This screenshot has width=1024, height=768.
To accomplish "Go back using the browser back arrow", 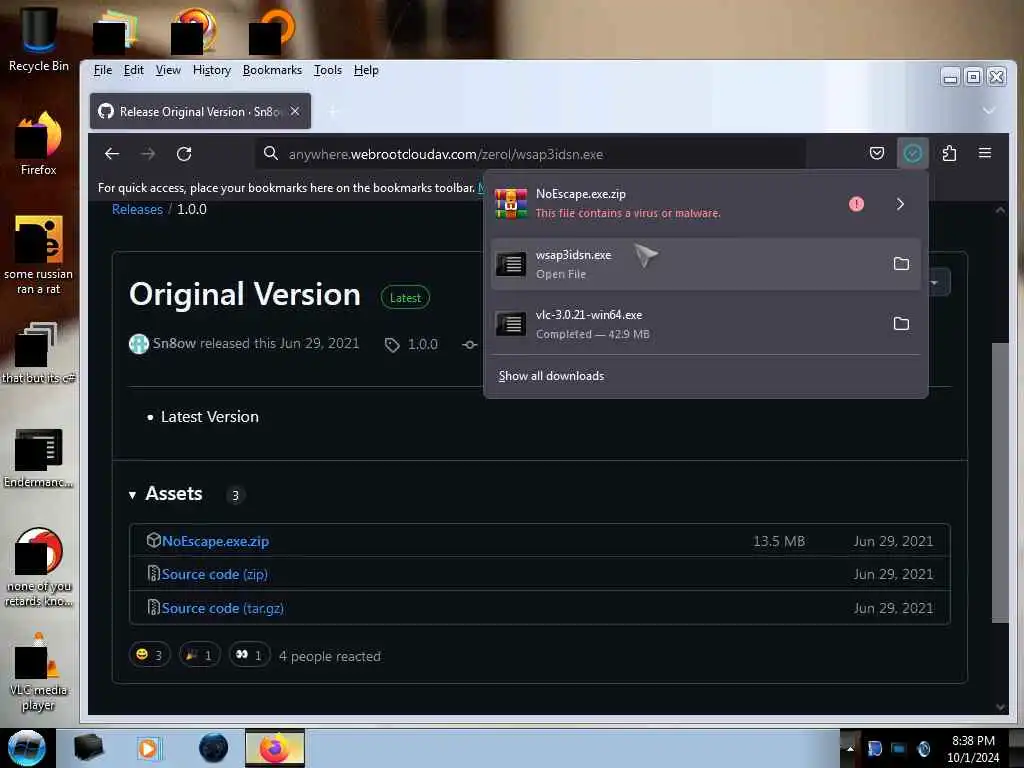I will point(112,154).
